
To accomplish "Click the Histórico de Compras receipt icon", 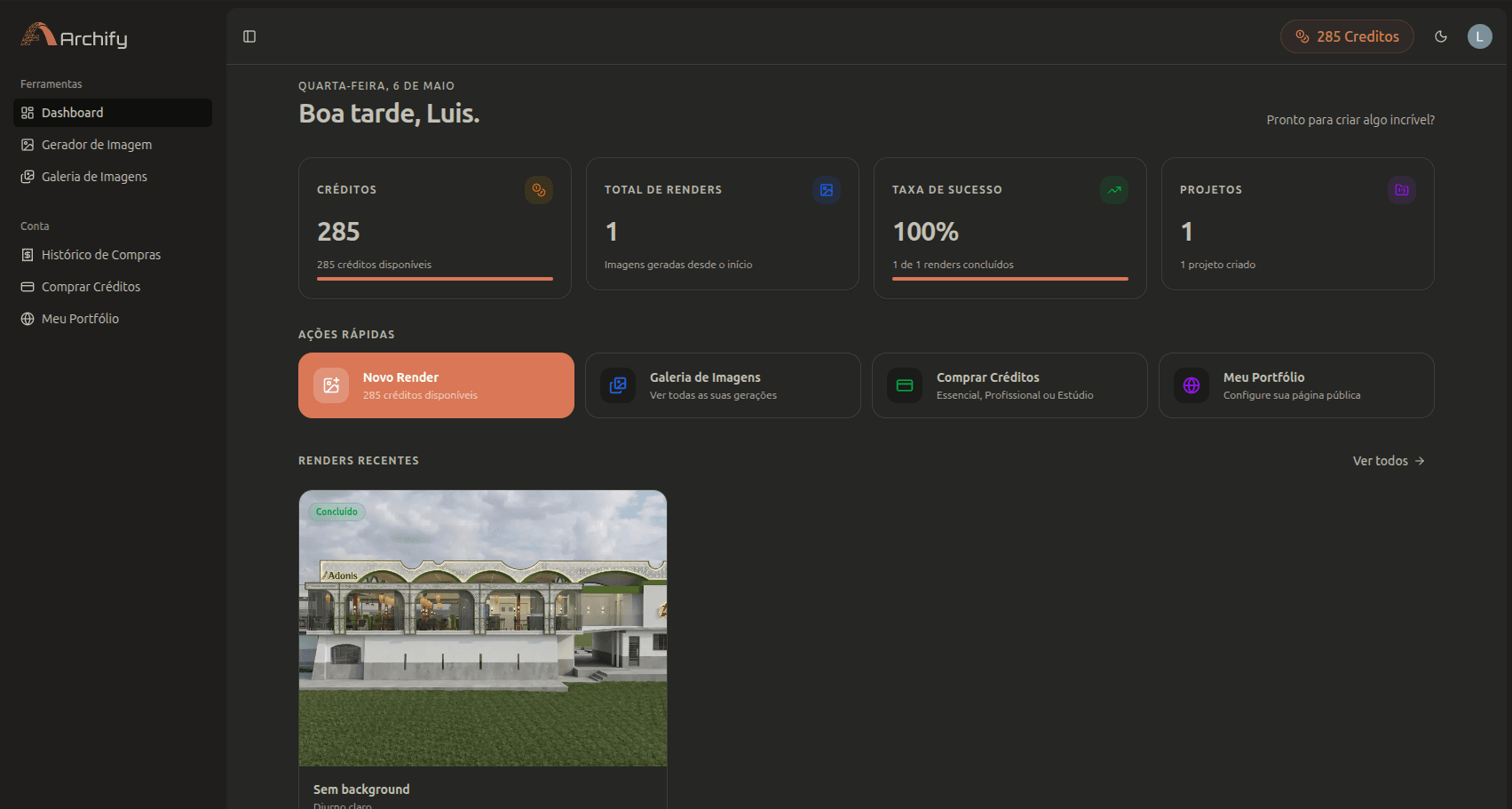I will click(28, 255).
